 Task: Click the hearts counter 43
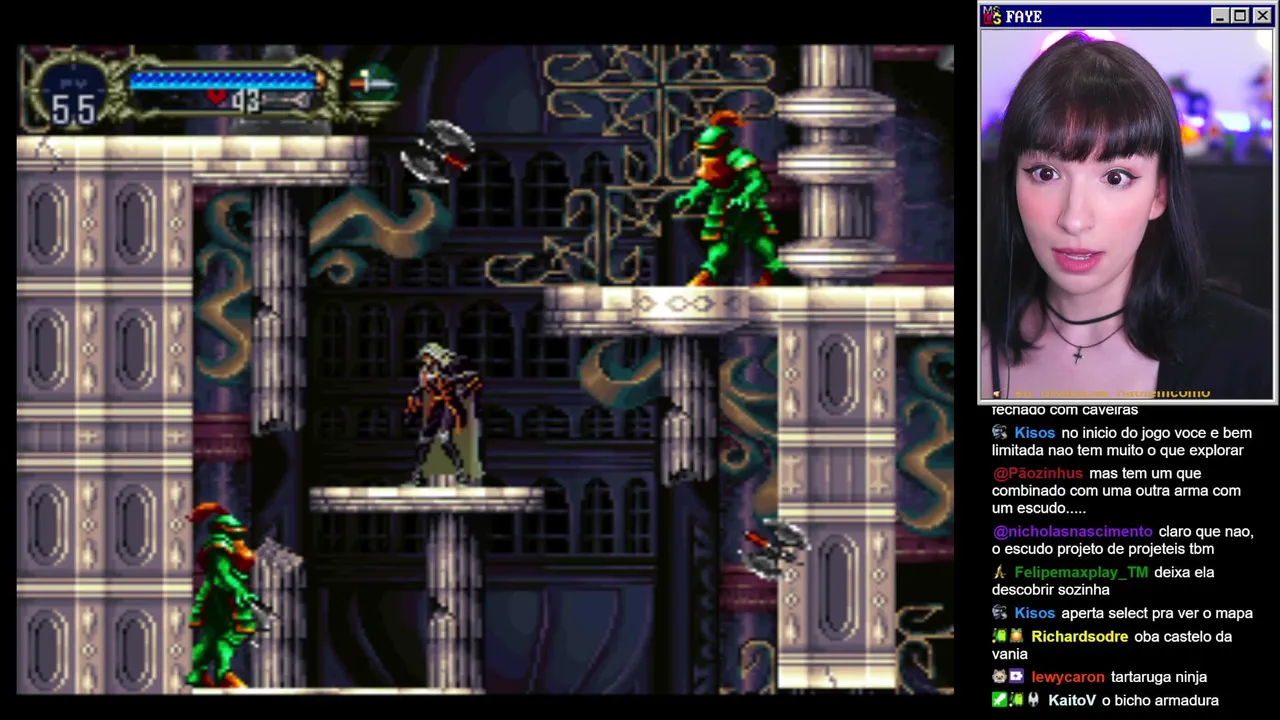(246, 100)
